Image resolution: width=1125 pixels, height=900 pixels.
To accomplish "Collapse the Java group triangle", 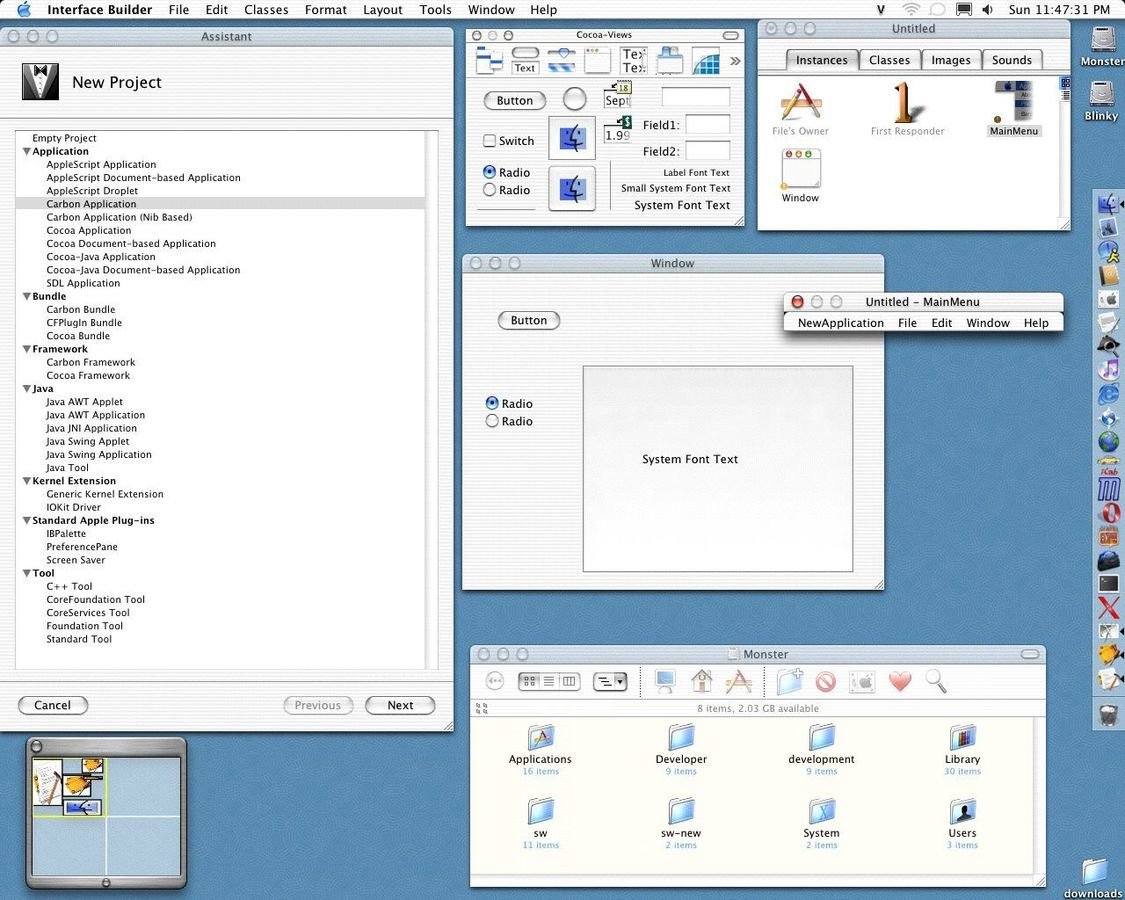I will 27,388.
